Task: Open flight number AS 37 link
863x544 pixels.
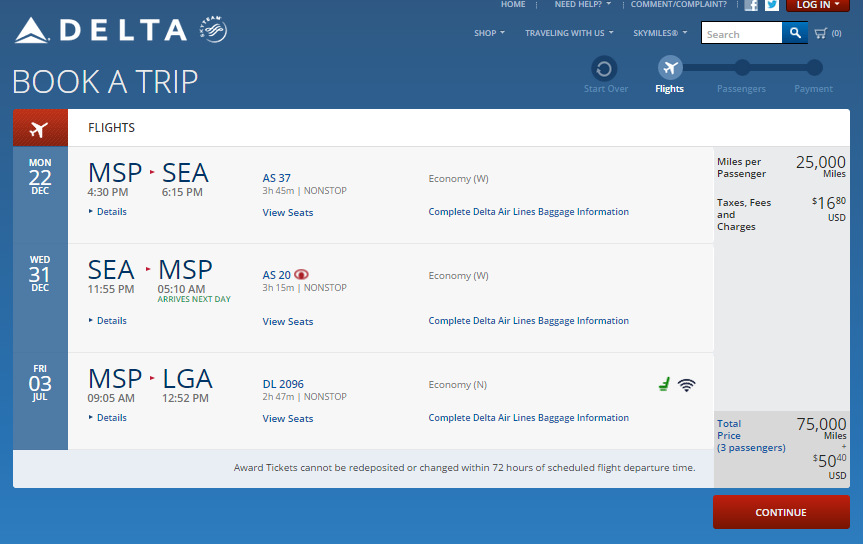Action: tap(276, 178)
